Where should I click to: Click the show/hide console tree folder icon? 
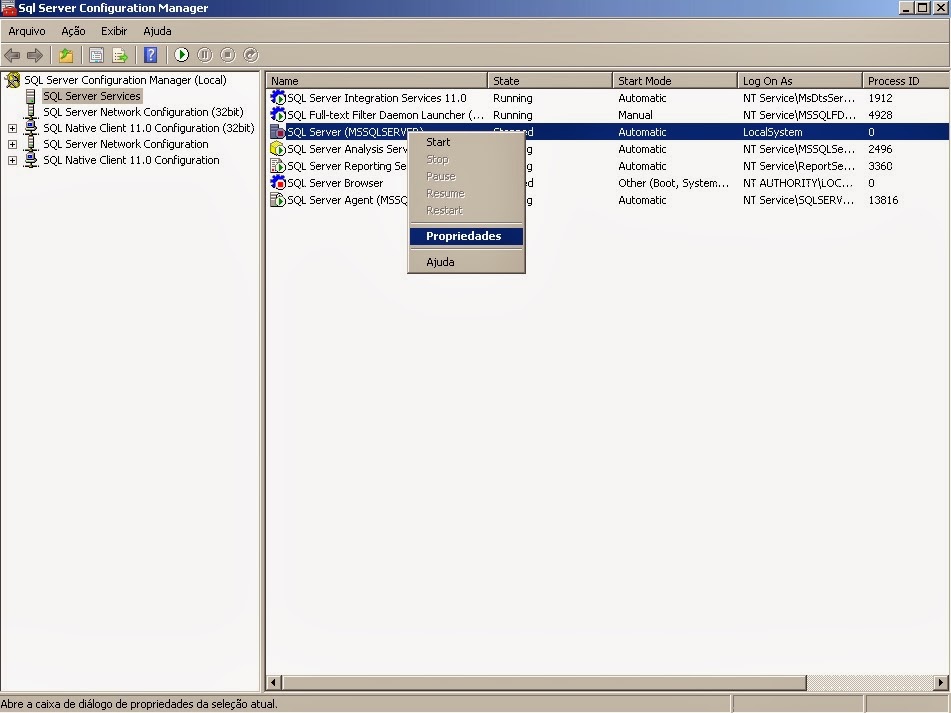[x=65, y=55]
